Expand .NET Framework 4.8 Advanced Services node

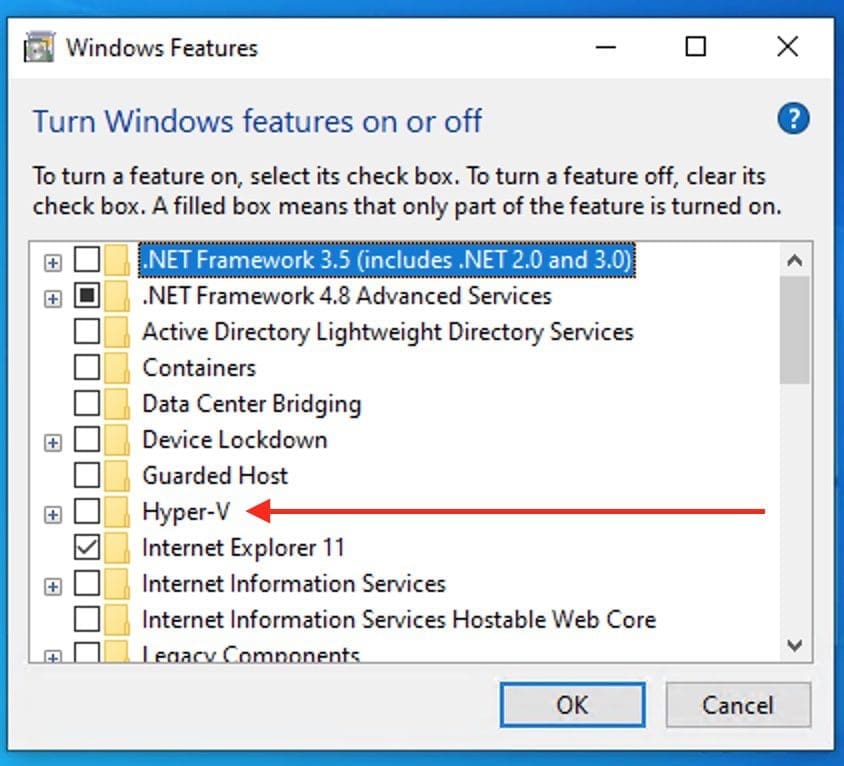tap(53, 298)
